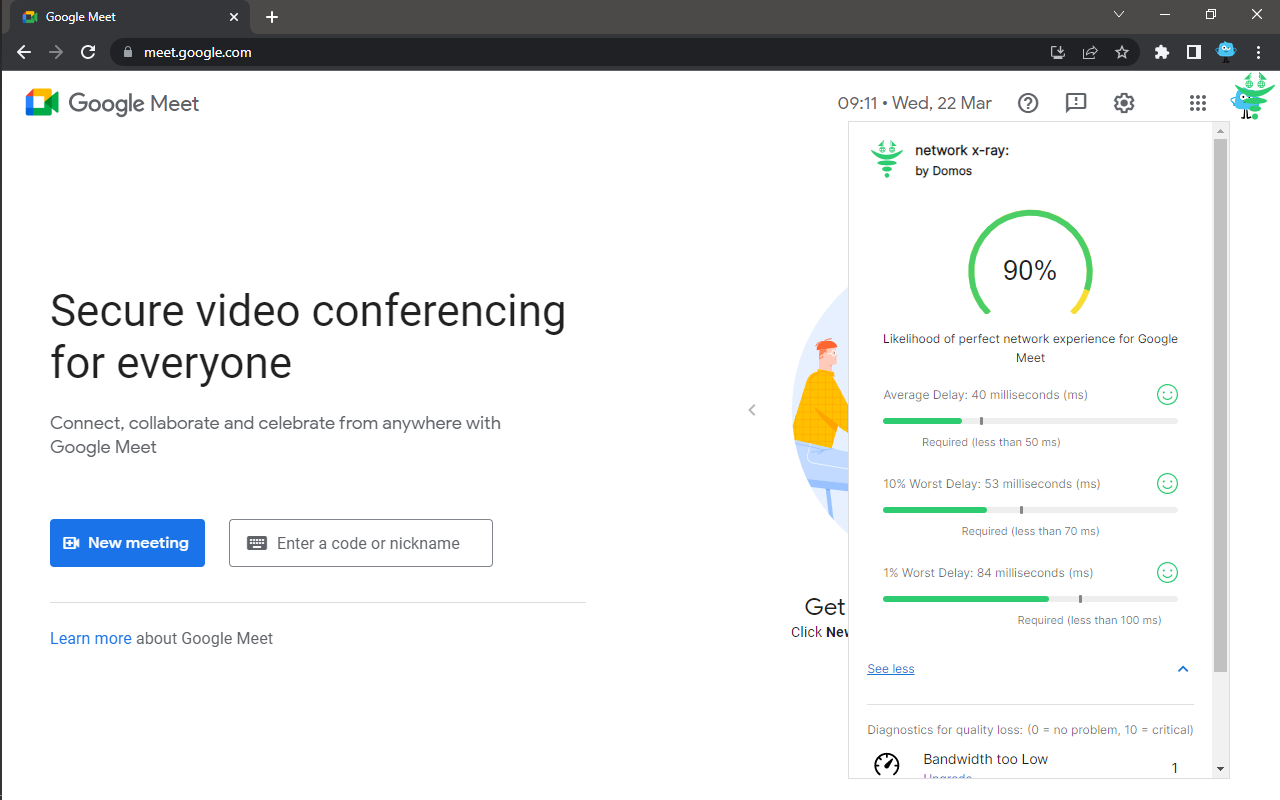Click the 09:11 Wed, 22 Mar date text
The image size is (1280, 800).
coord(915,103)
